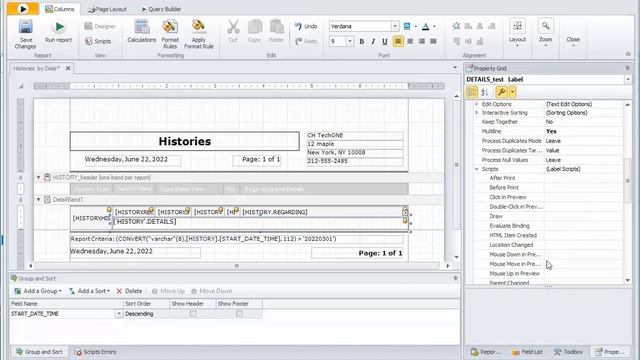
Task: Toggle underline formatting
Action: tap(384, 41)
